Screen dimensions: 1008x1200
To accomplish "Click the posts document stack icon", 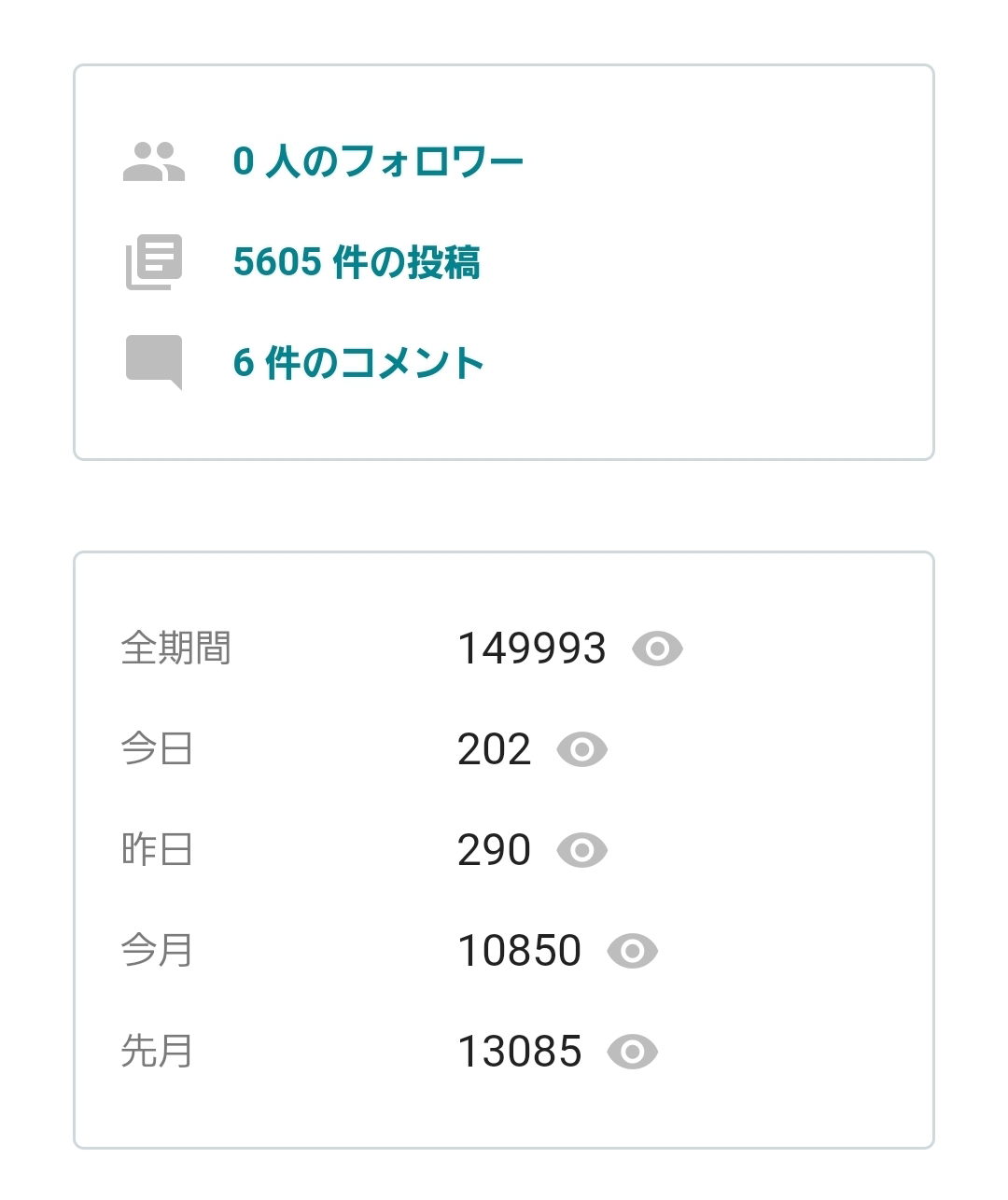I will 154,262.
